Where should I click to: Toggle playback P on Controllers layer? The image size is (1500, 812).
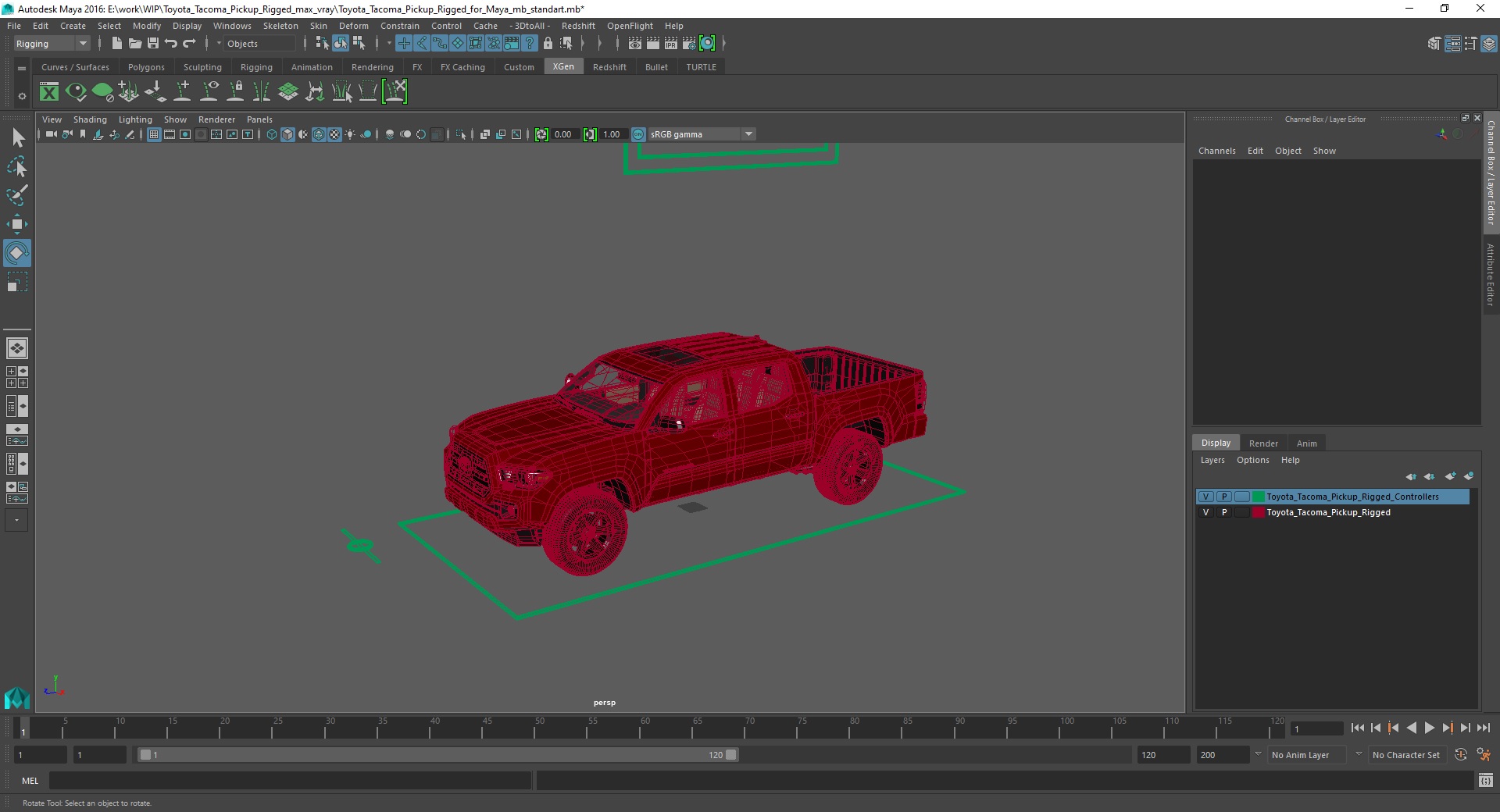1224,497
